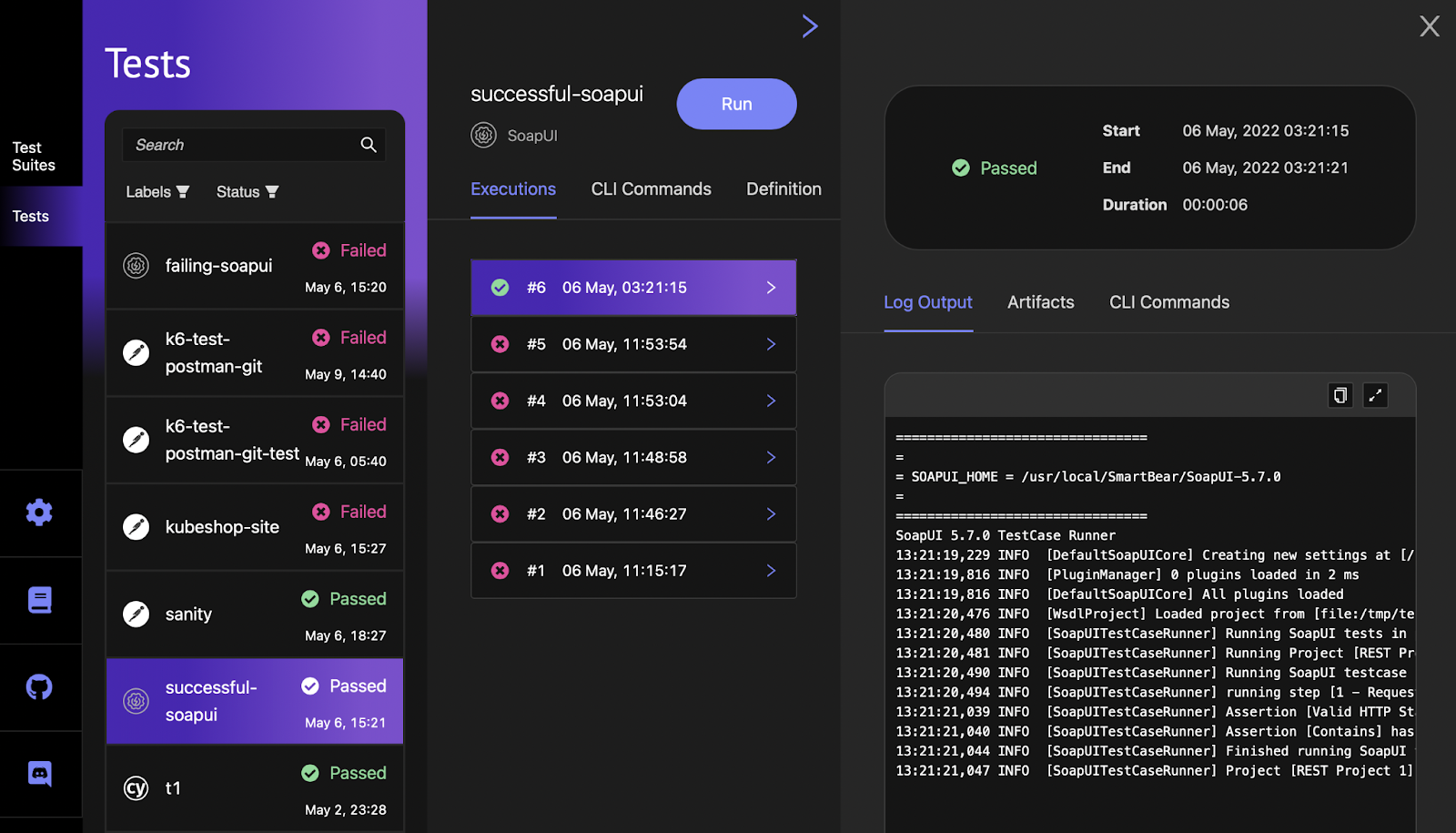Screen dimensions: 1456x833
Task: Click the failed status icon of execution #5
Action: tap(500, 344)
